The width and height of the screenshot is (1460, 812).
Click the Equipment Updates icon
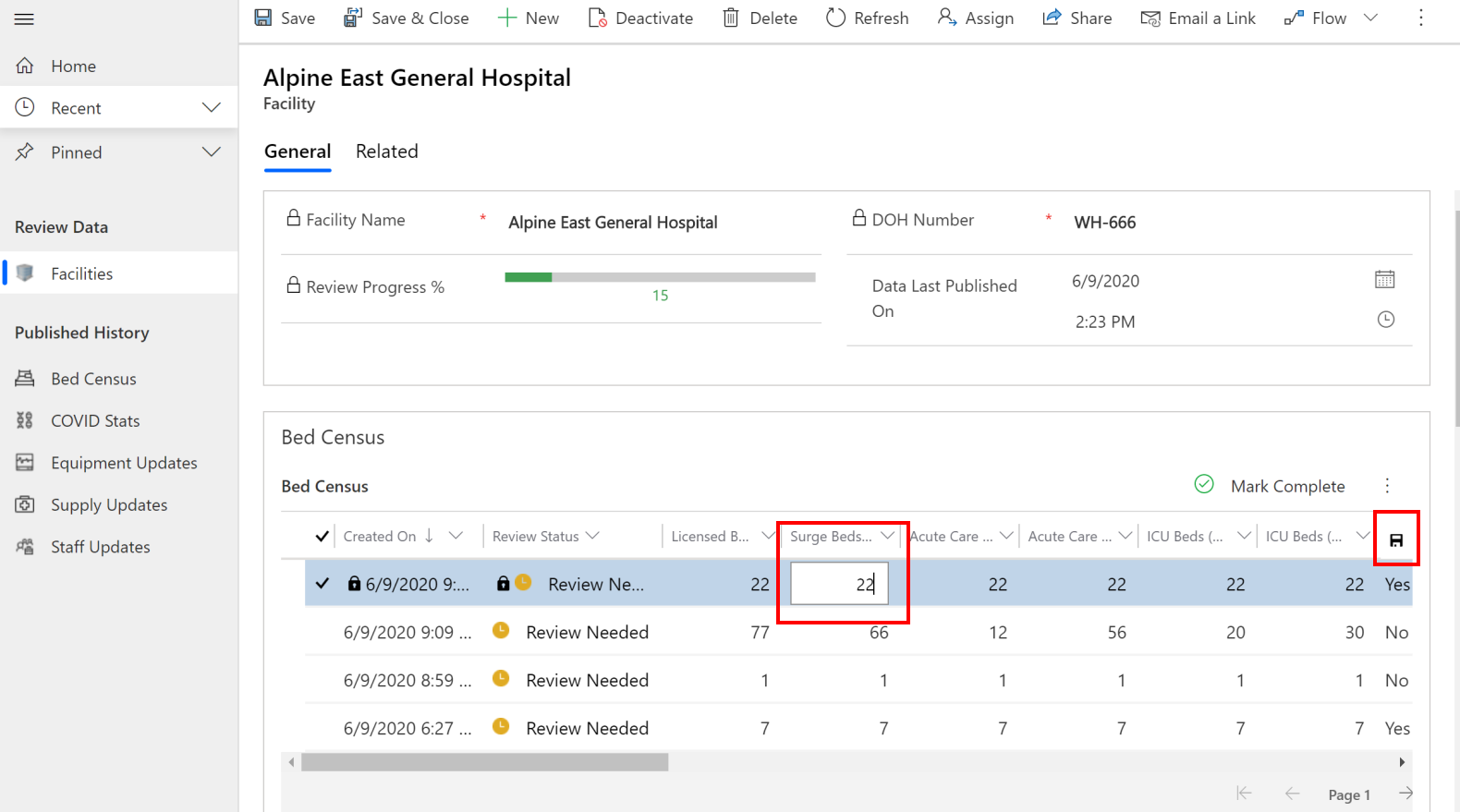coord(25,462)
